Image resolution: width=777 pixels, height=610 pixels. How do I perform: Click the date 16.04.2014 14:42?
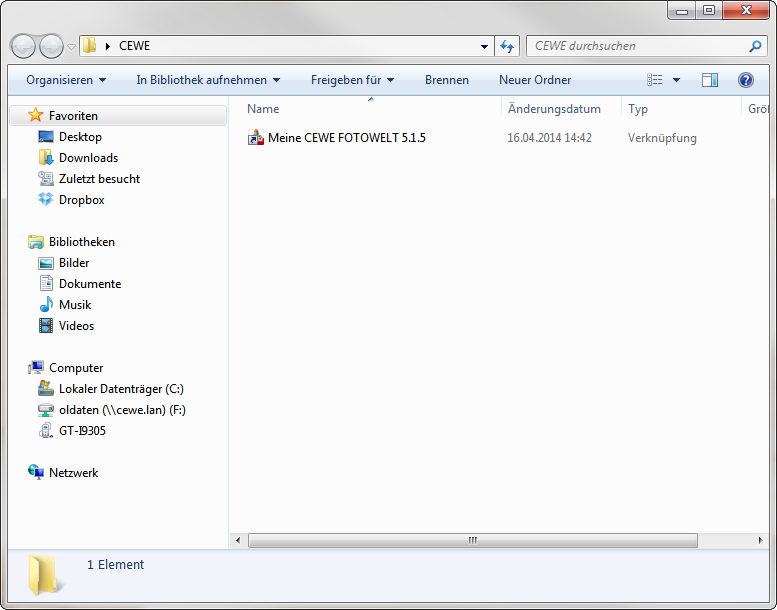tap(549, 138)
